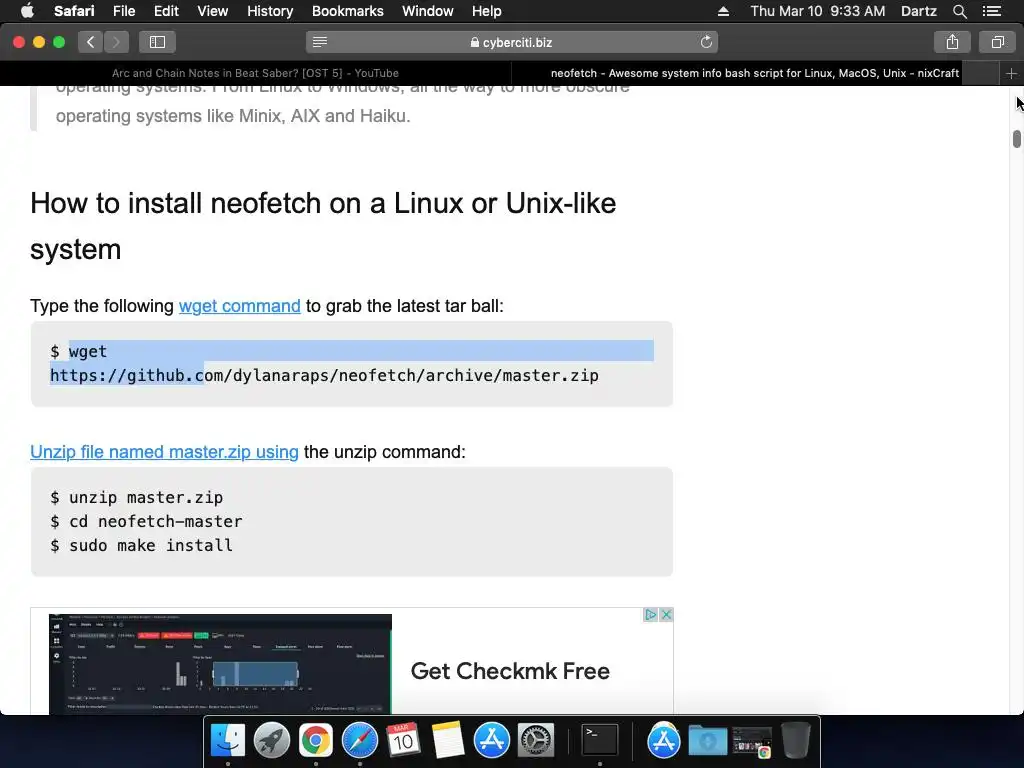Open Finder from the Dock
The height and width of the screenshot is (768, 1024).
click(x=227, y=741)
